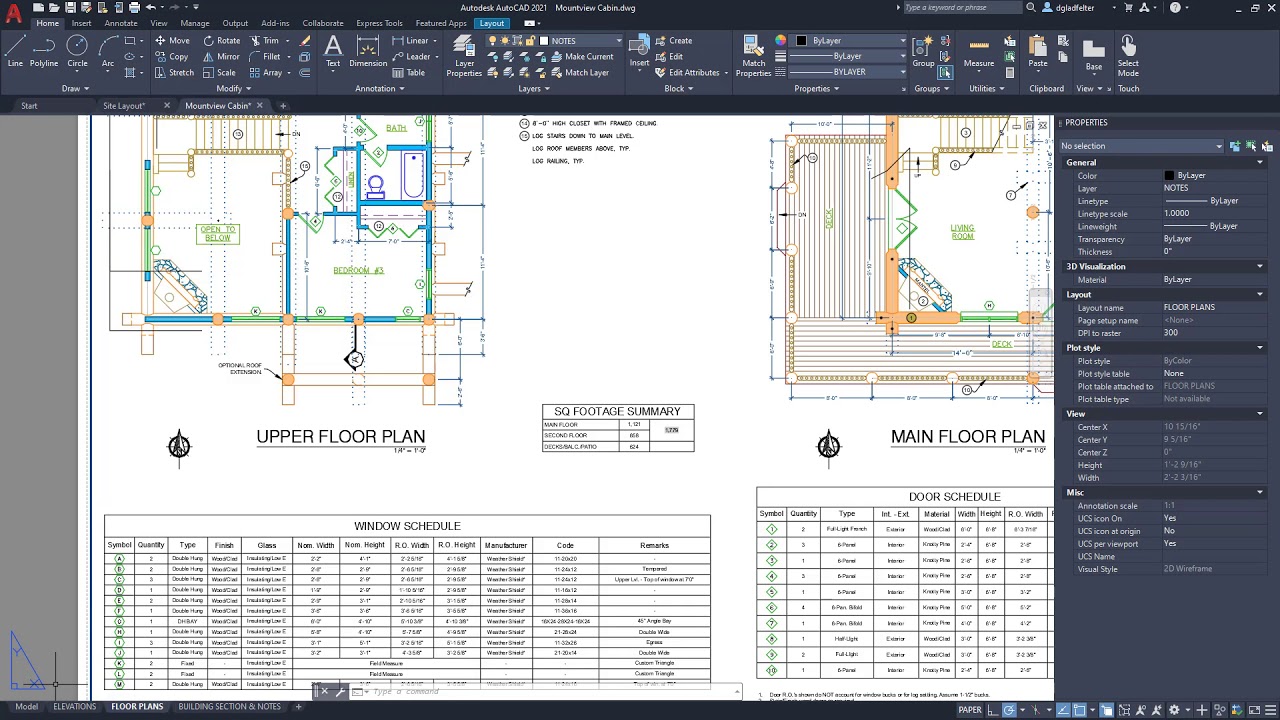The image size is (1280, 720).
Task: Expand the Modify panel flyout
Action: [x=232, y=88]
